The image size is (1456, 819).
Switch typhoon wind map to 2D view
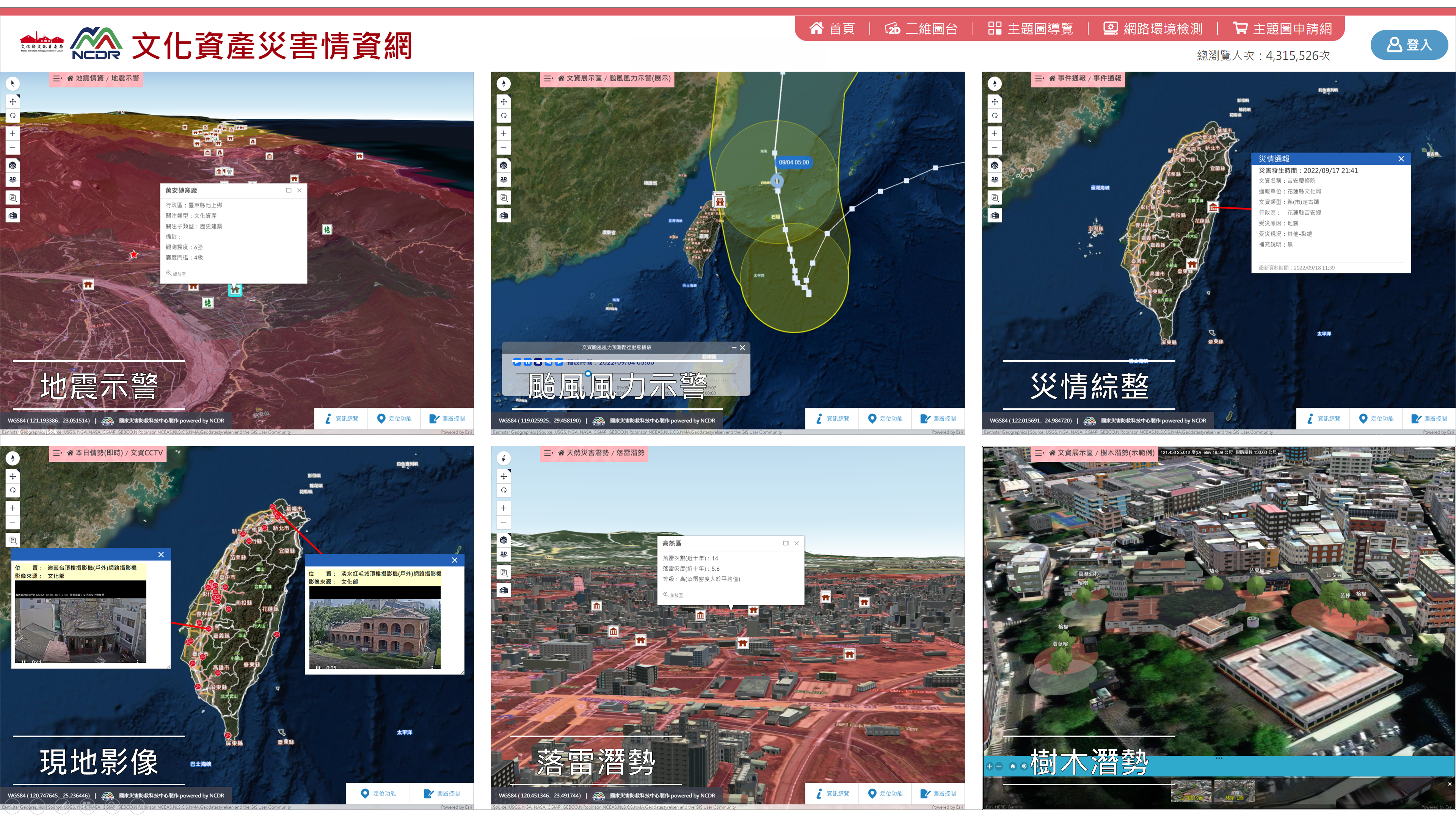point(504,180)
